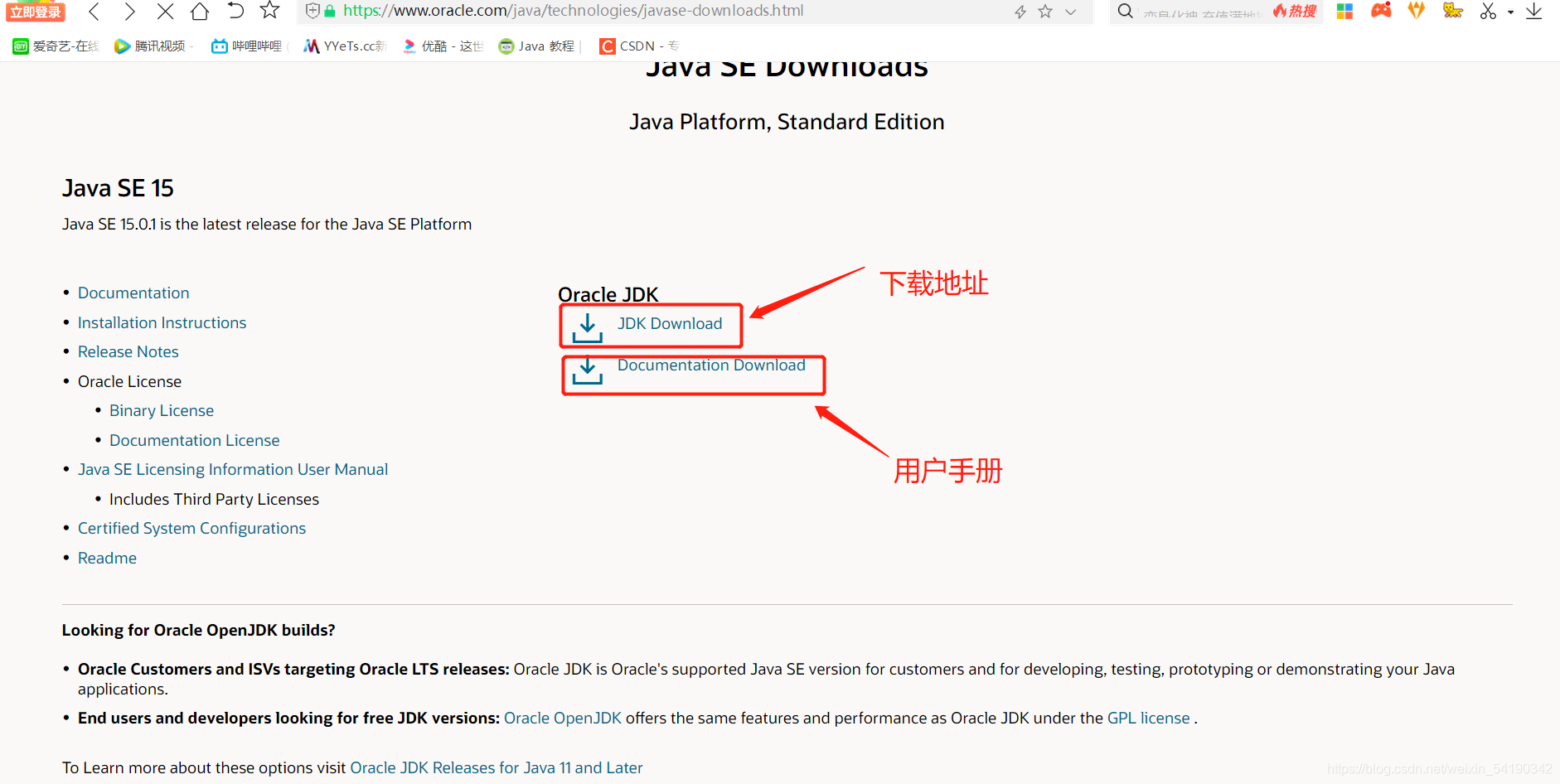Open Oracle JDK Releases for Java 11 and Later
The image size is (1560, 784).
point(497,767)
